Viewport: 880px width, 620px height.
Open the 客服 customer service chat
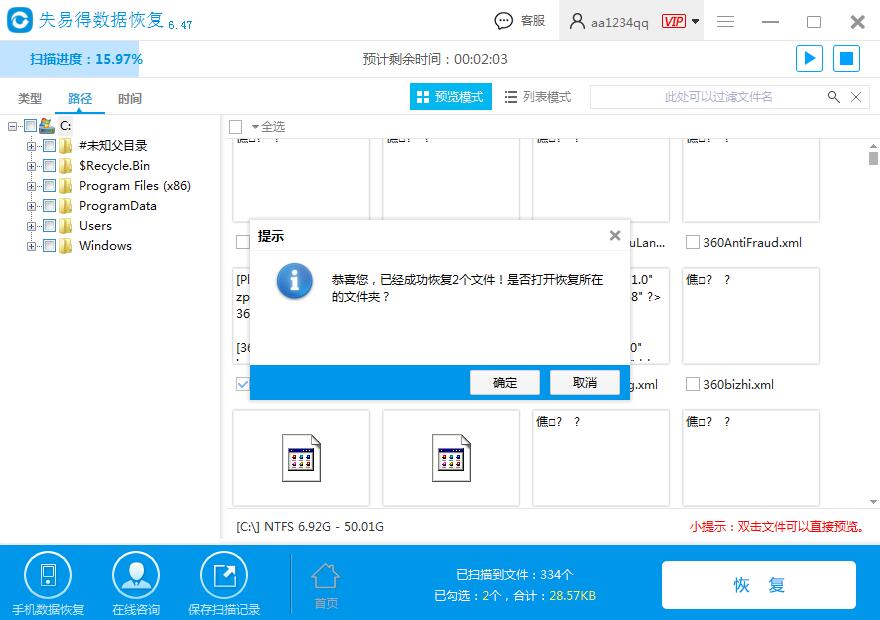517,20
